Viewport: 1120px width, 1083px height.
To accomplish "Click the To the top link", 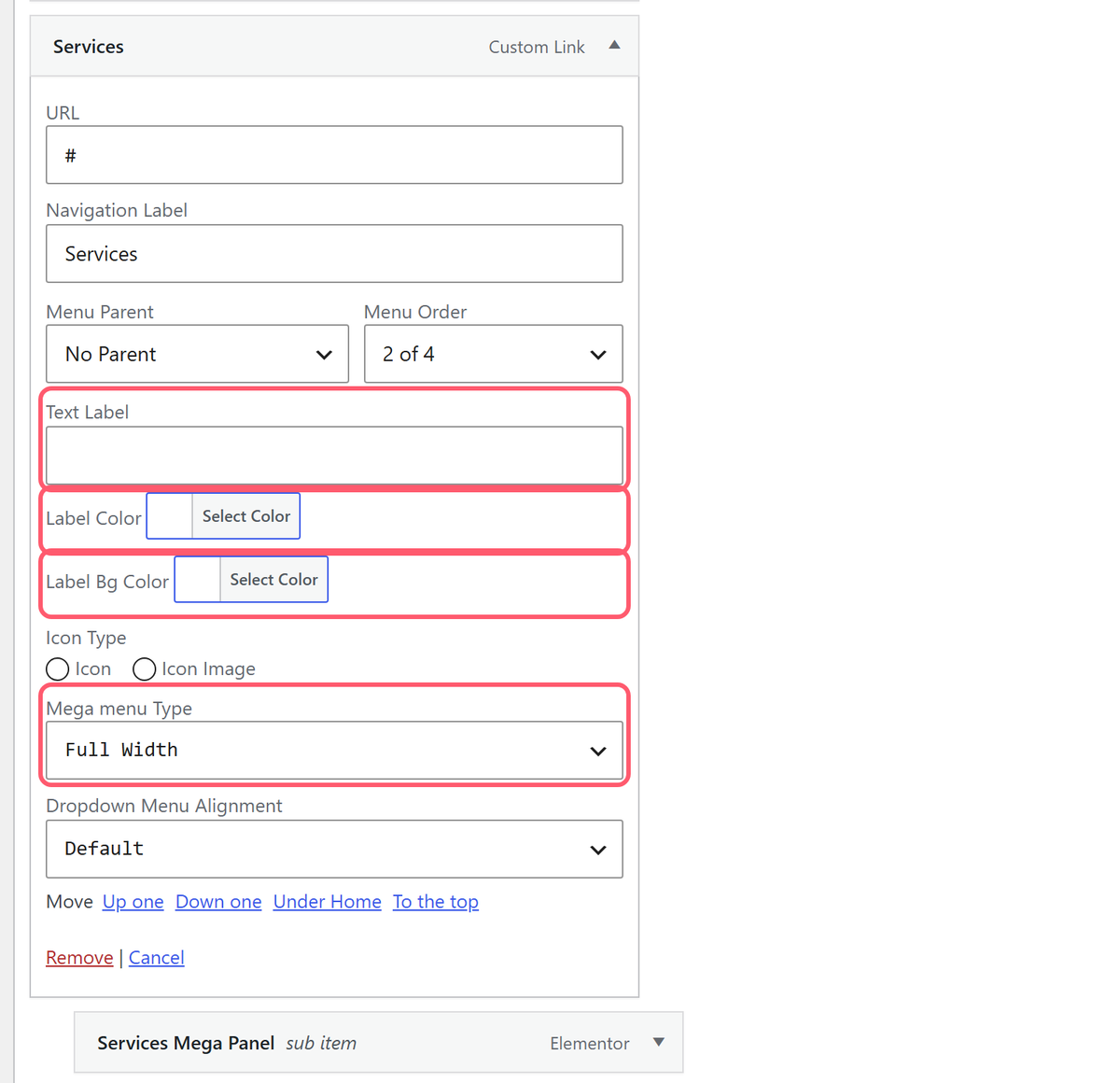I will [436, 902].
